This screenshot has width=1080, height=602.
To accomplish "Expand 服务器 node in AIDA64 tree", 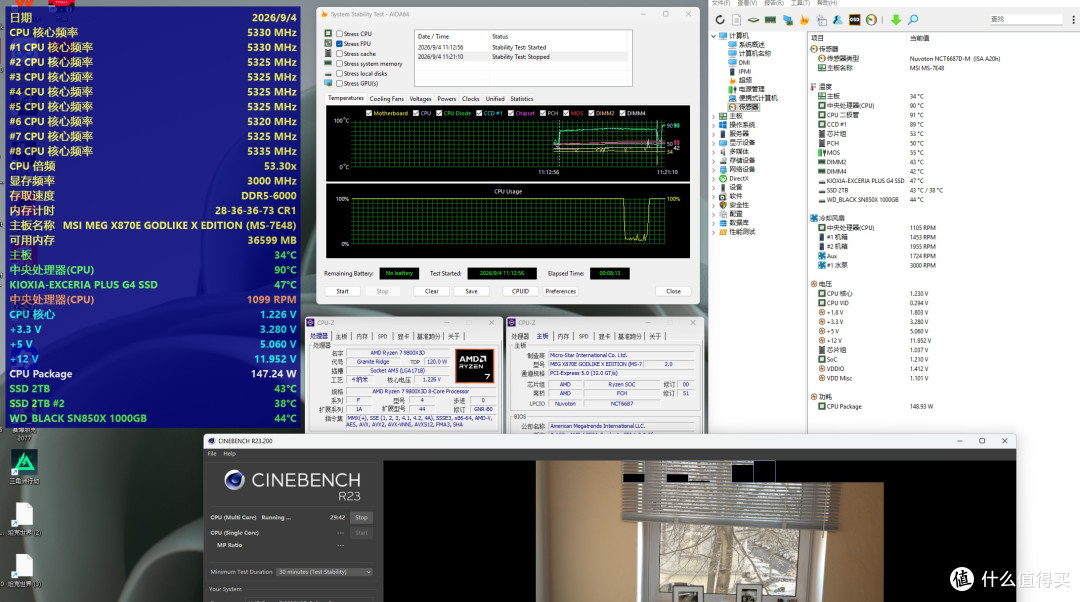I will [714, 134].
